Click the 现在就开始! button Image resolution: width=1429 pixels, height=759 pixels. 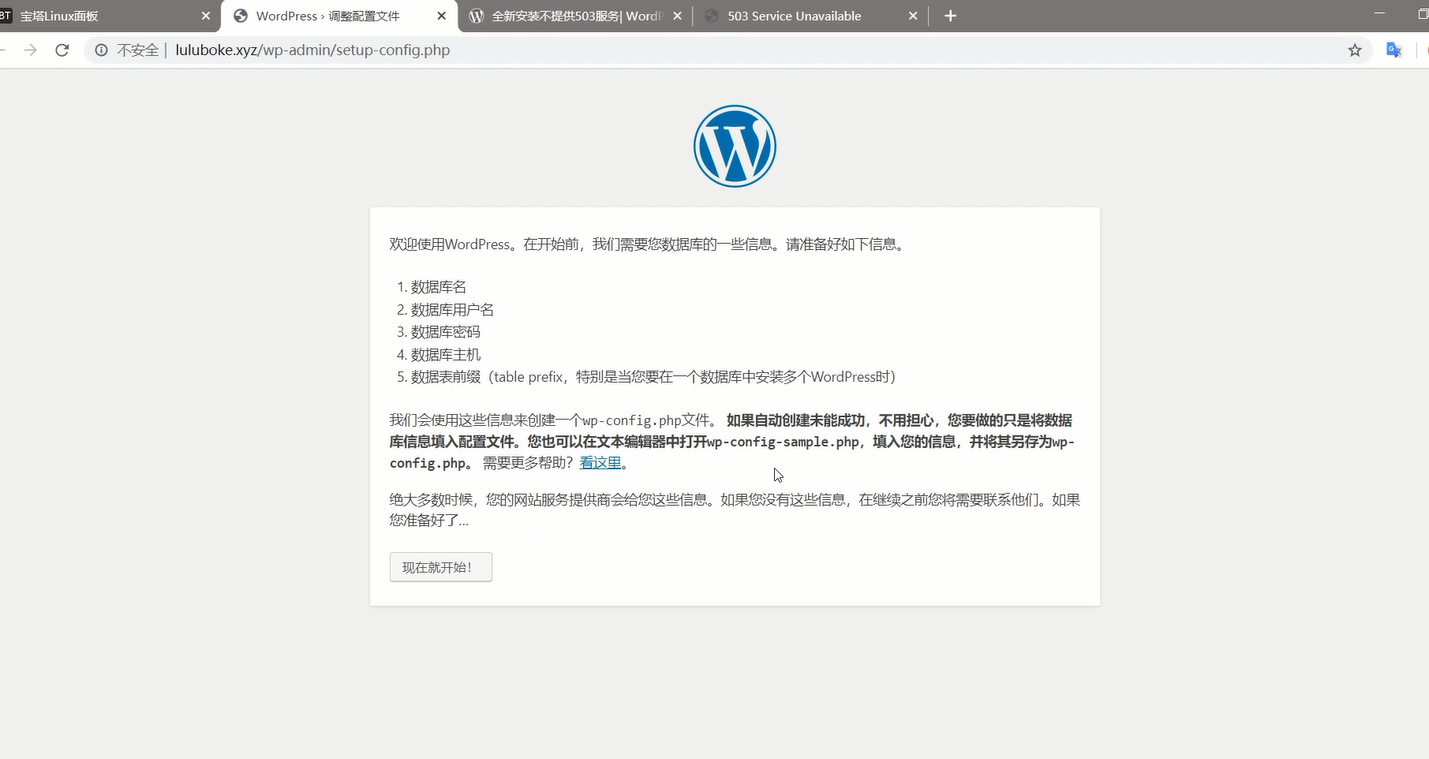coord(441,567)
